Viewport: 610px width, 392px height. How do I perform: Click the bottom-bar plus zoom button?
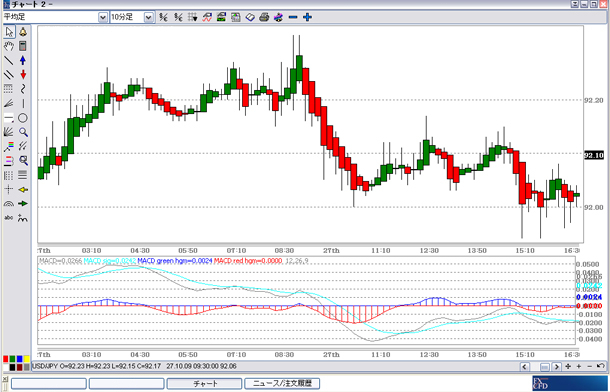(x=579, y=366)
